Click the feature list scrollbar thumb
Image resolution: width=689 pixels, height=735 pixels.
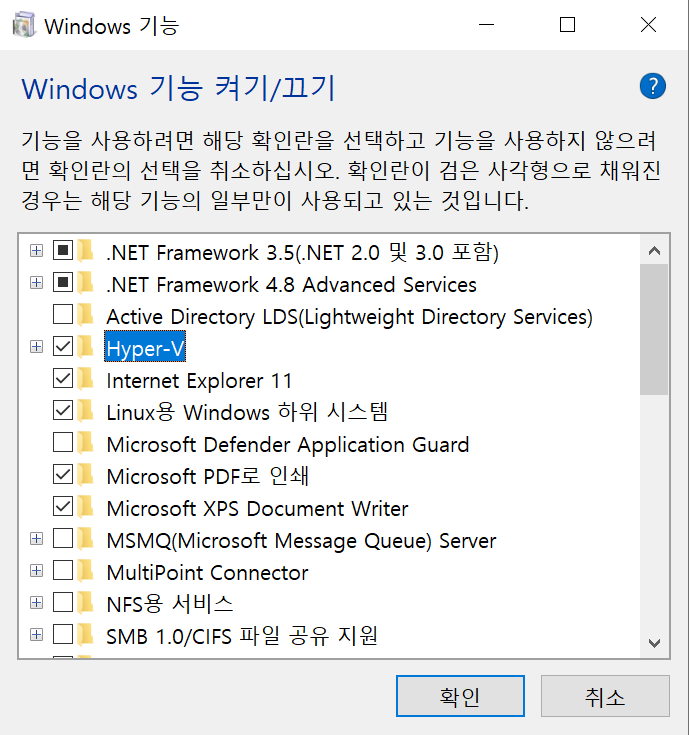click(x=654, y=330)
